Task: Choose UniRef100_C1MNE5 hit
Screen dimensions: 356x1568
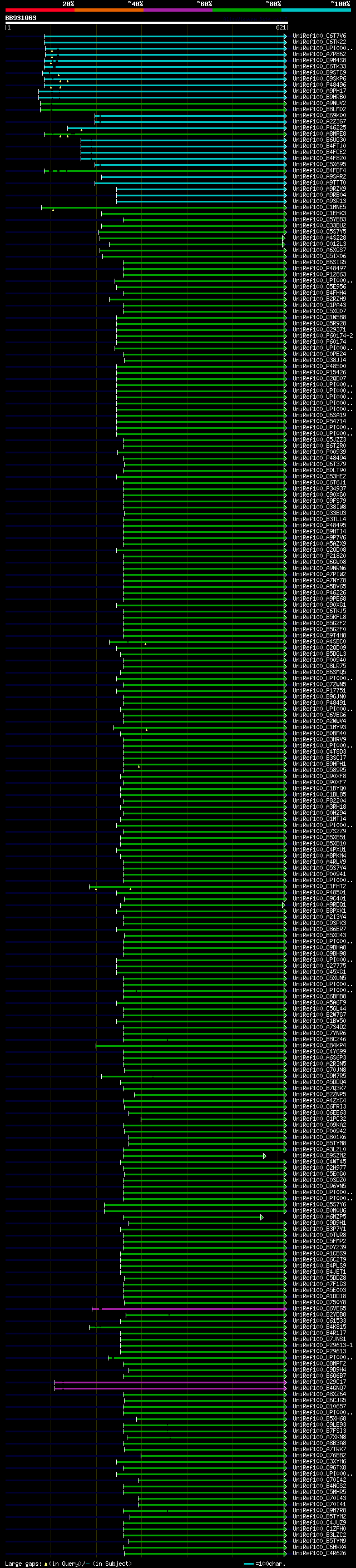Action: coord(319,207)
